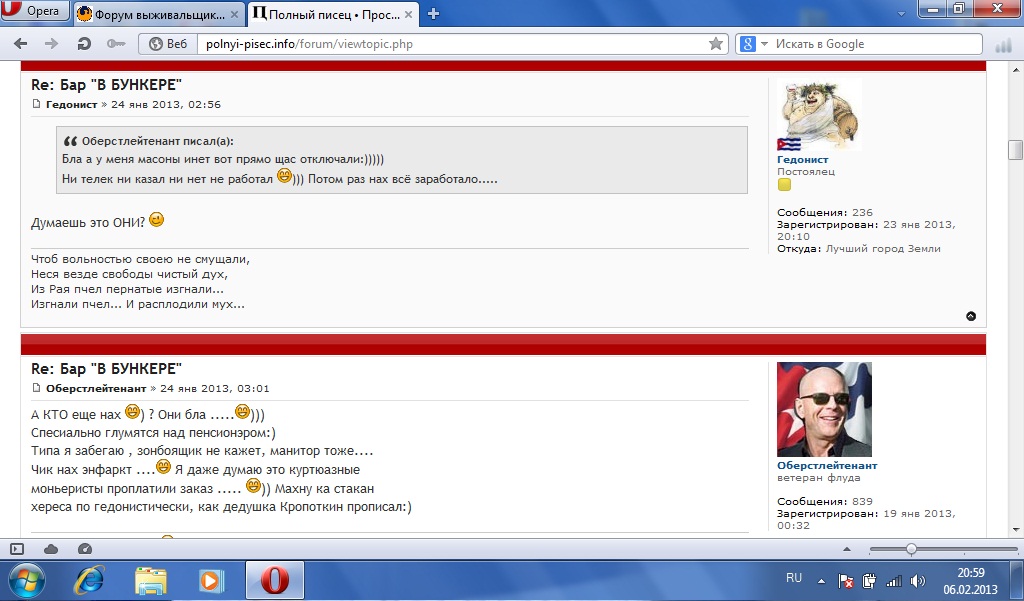Click the quote mark icon in quoted block
1024x601 pixels.
70,141
